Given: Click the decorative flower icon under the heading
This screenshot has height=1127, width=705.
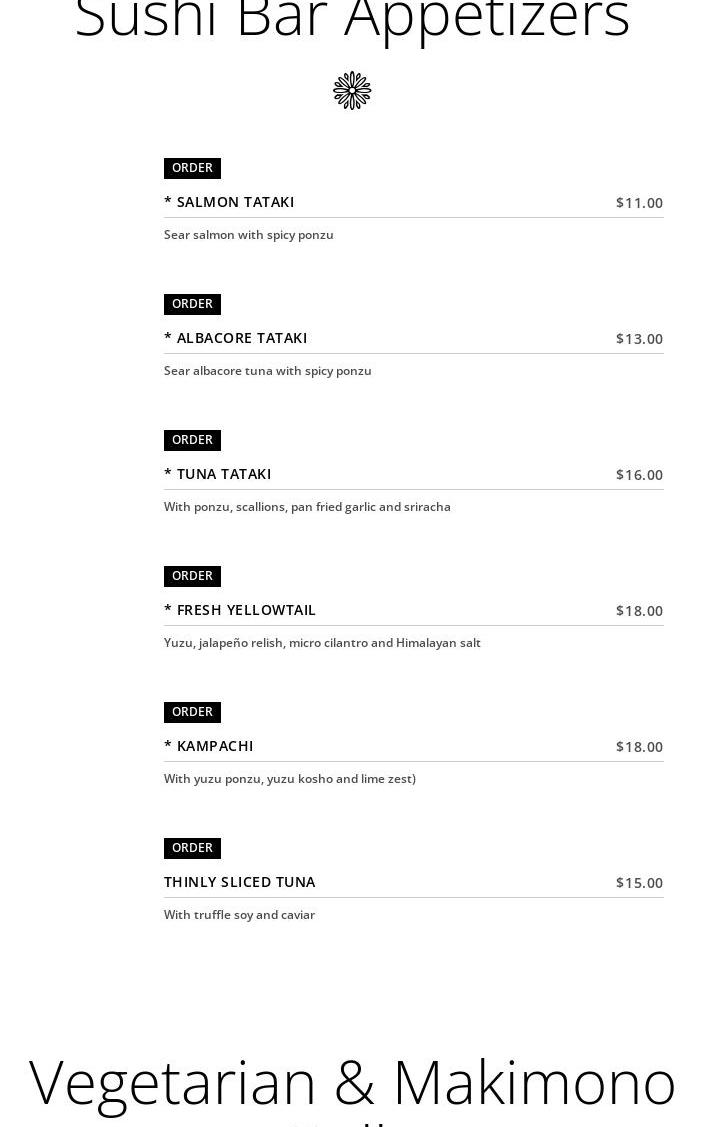Looking at the screenshot, I should pos(352,91).
